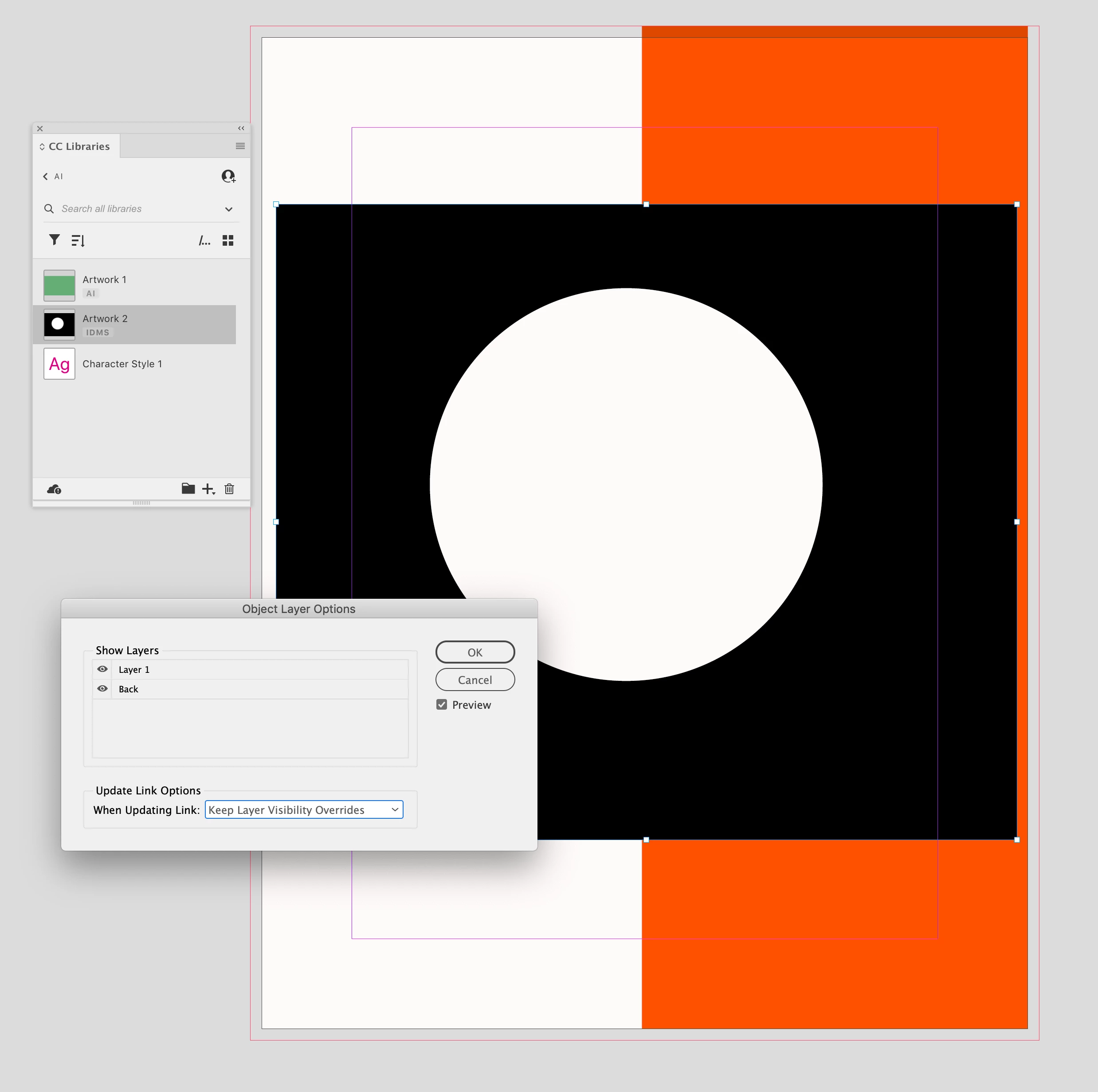
Task: Select Artwork 1 green thumbnail
Action: [x=59, y=285]
